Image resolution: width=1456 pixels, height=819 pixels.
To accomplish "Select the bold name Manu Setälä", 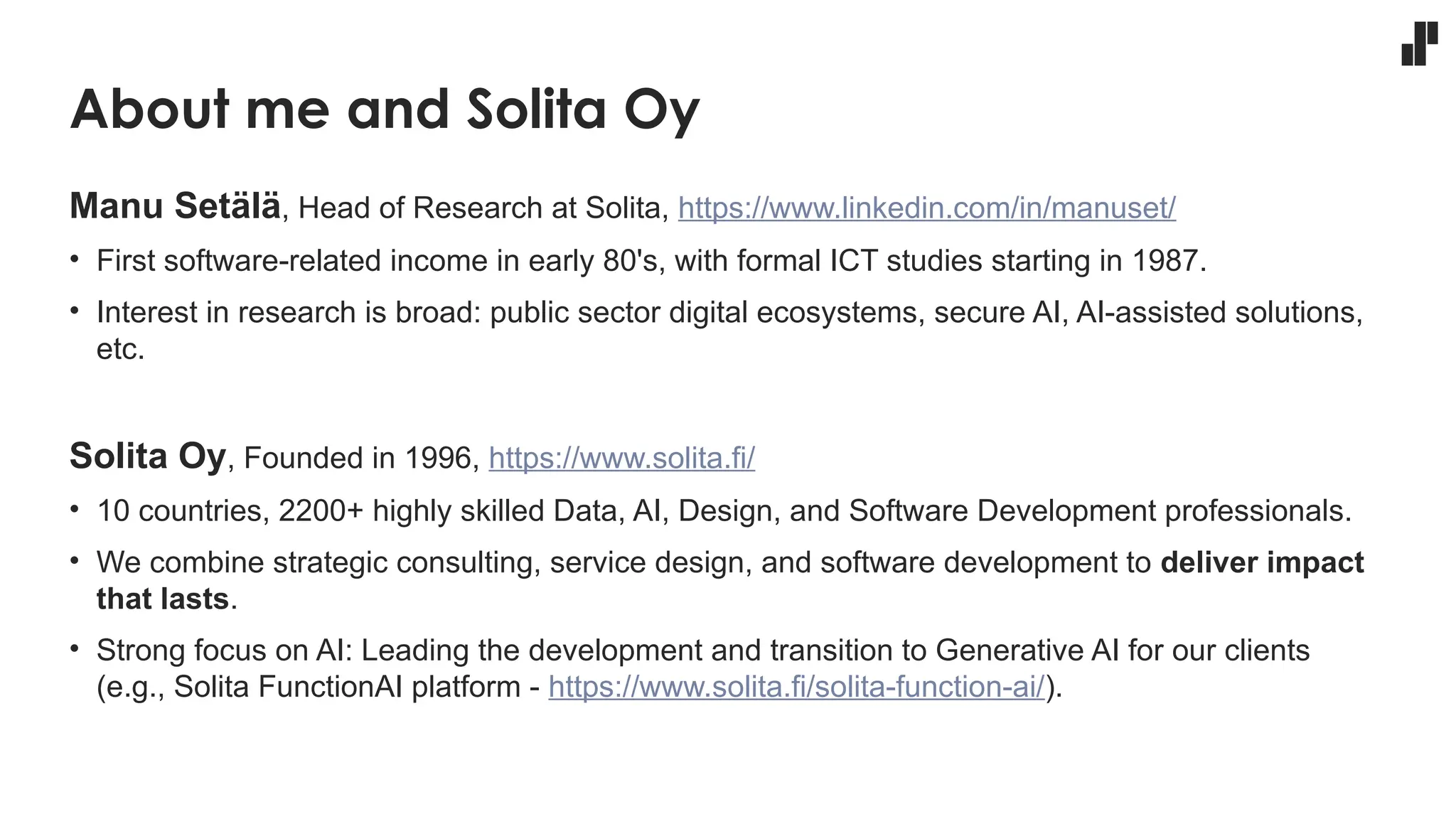I will (x=175, y=205).
